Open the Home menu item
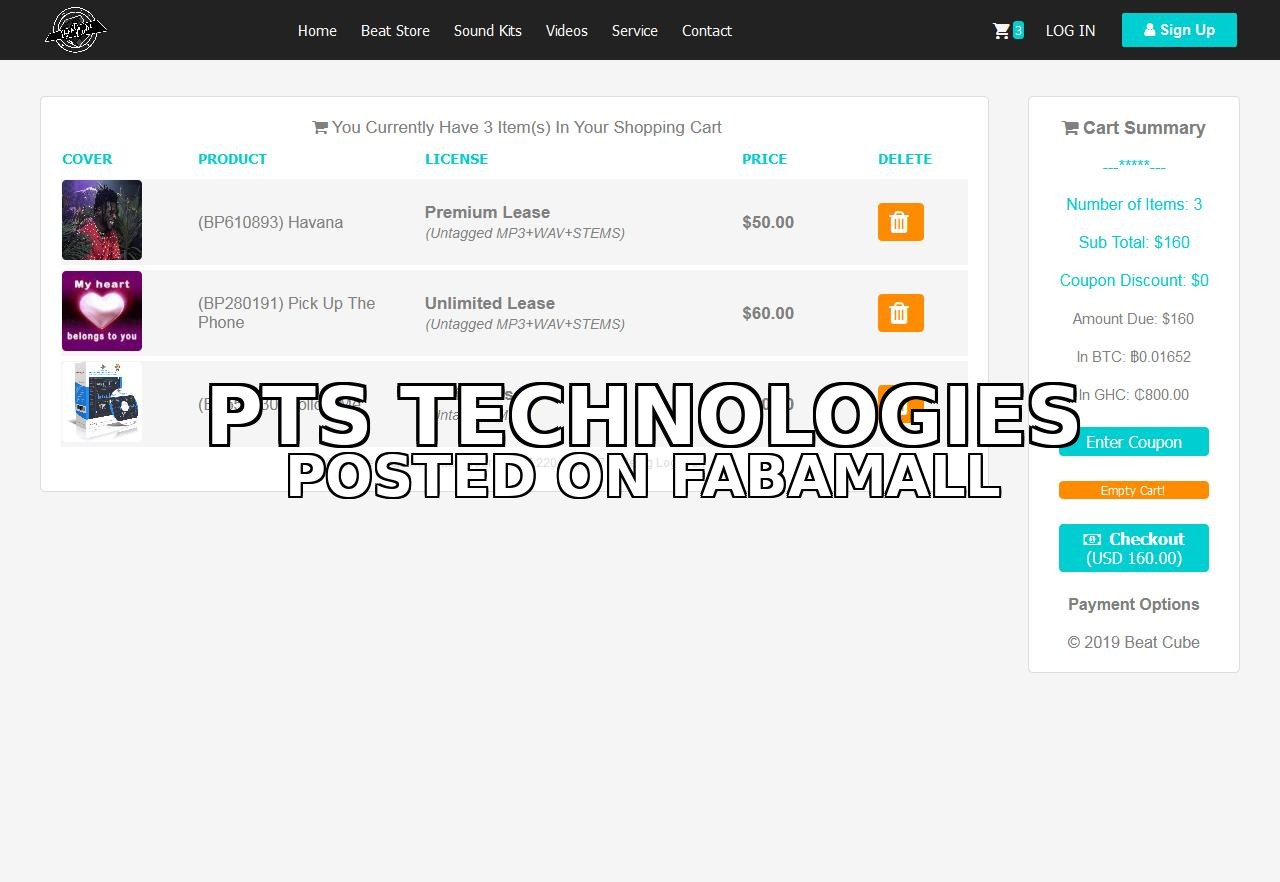The height and width of the screenshot is (882, 1280). click(317, 31)
